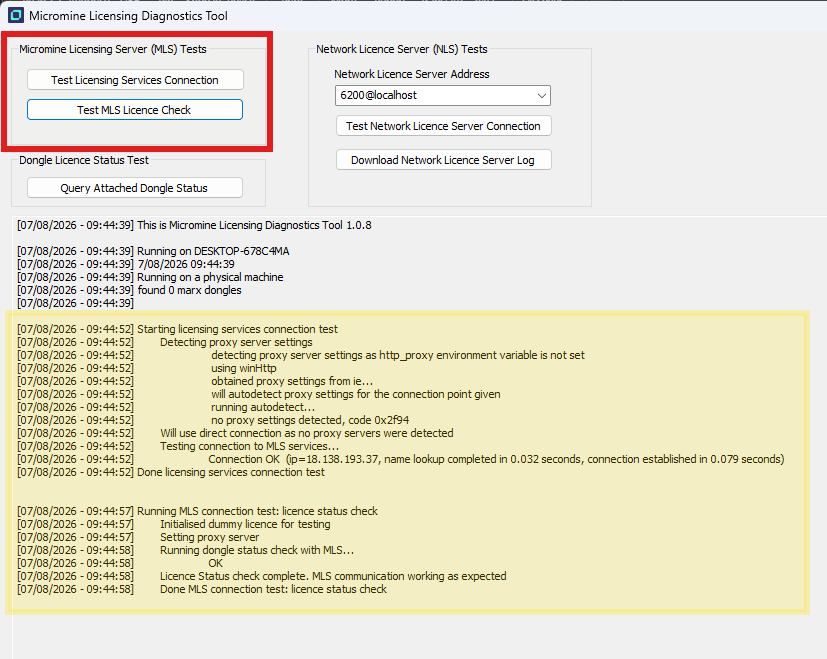Viewport: 827px width, 659px height.
Task: Open the Network Licence Server Address dropdown arrow
Action: pos(541,95)
